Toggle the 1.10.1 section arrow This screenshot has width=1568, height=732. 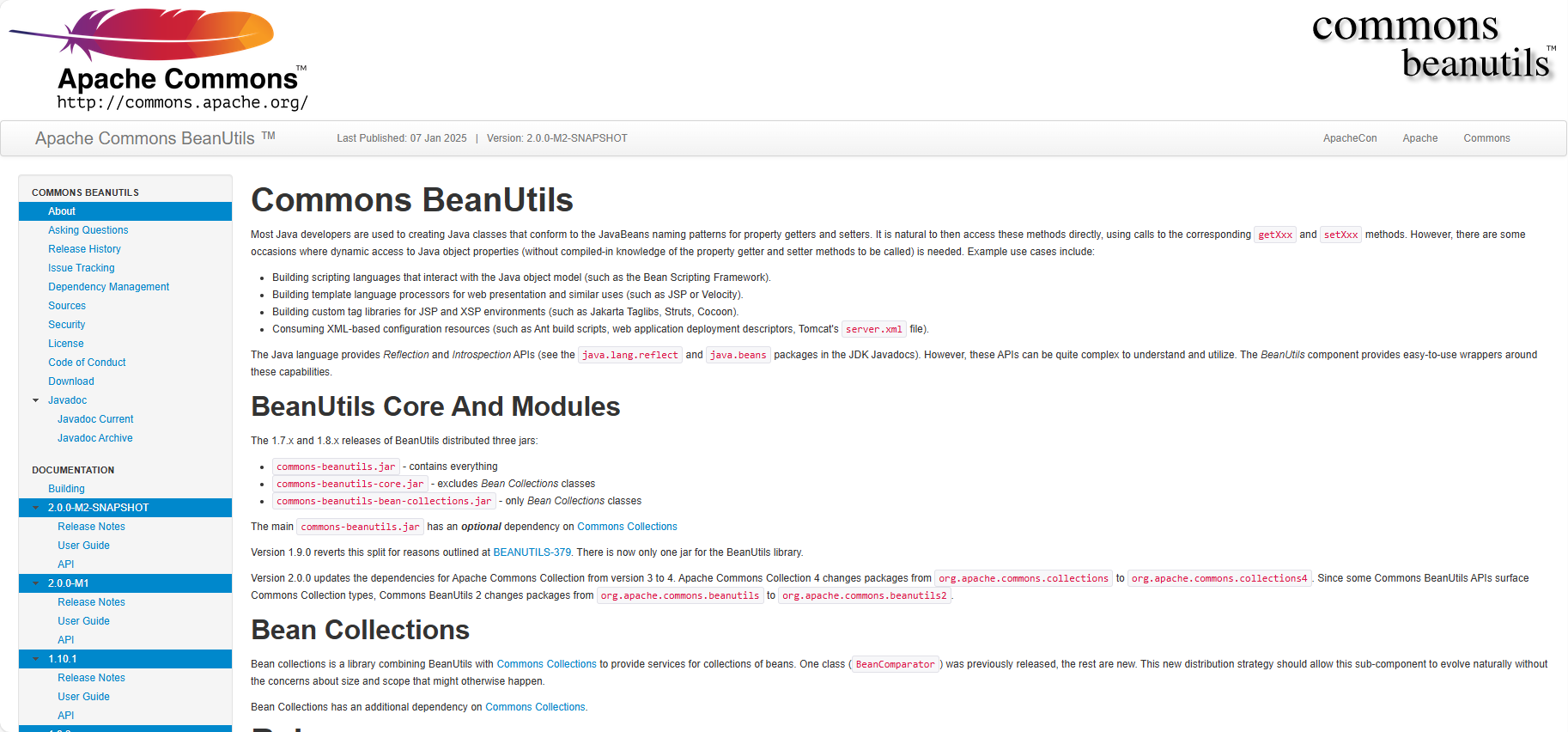(x=36, y=659)
